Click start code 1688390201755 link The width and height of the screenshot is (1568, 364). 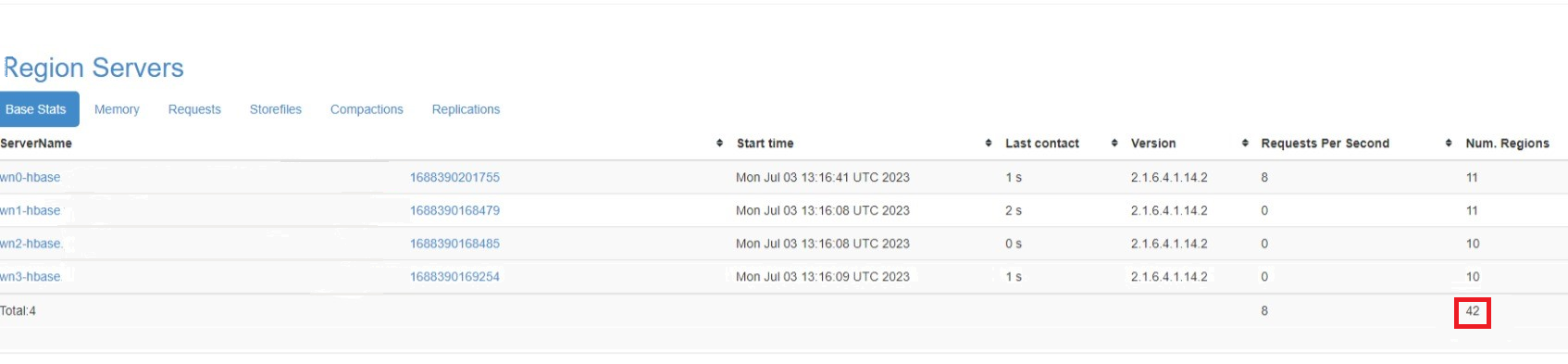tap(454, 178)
